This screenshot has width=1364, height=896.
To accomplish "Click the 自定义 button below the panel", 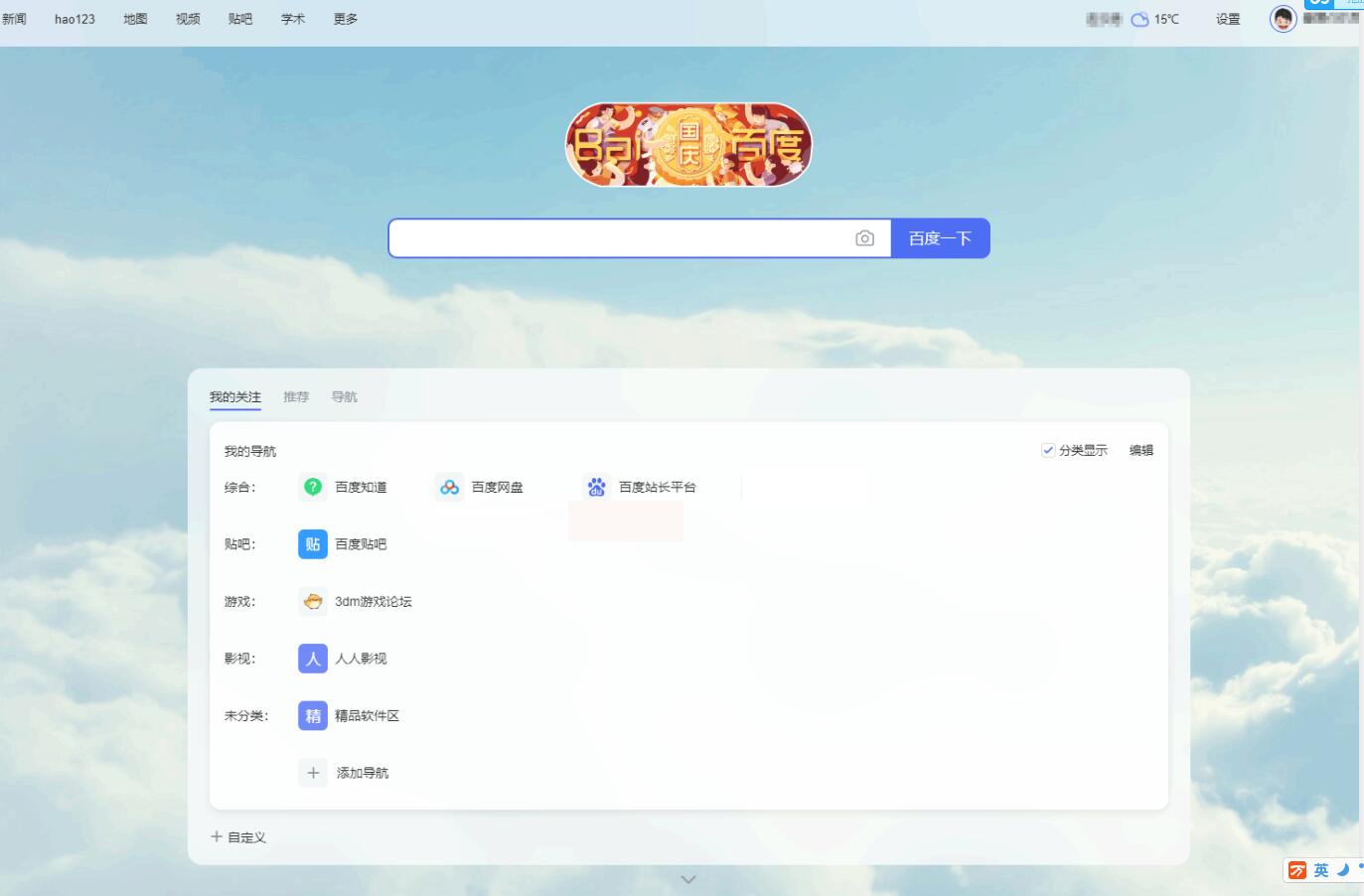I will pyautogui.click(x=238, y=837).
